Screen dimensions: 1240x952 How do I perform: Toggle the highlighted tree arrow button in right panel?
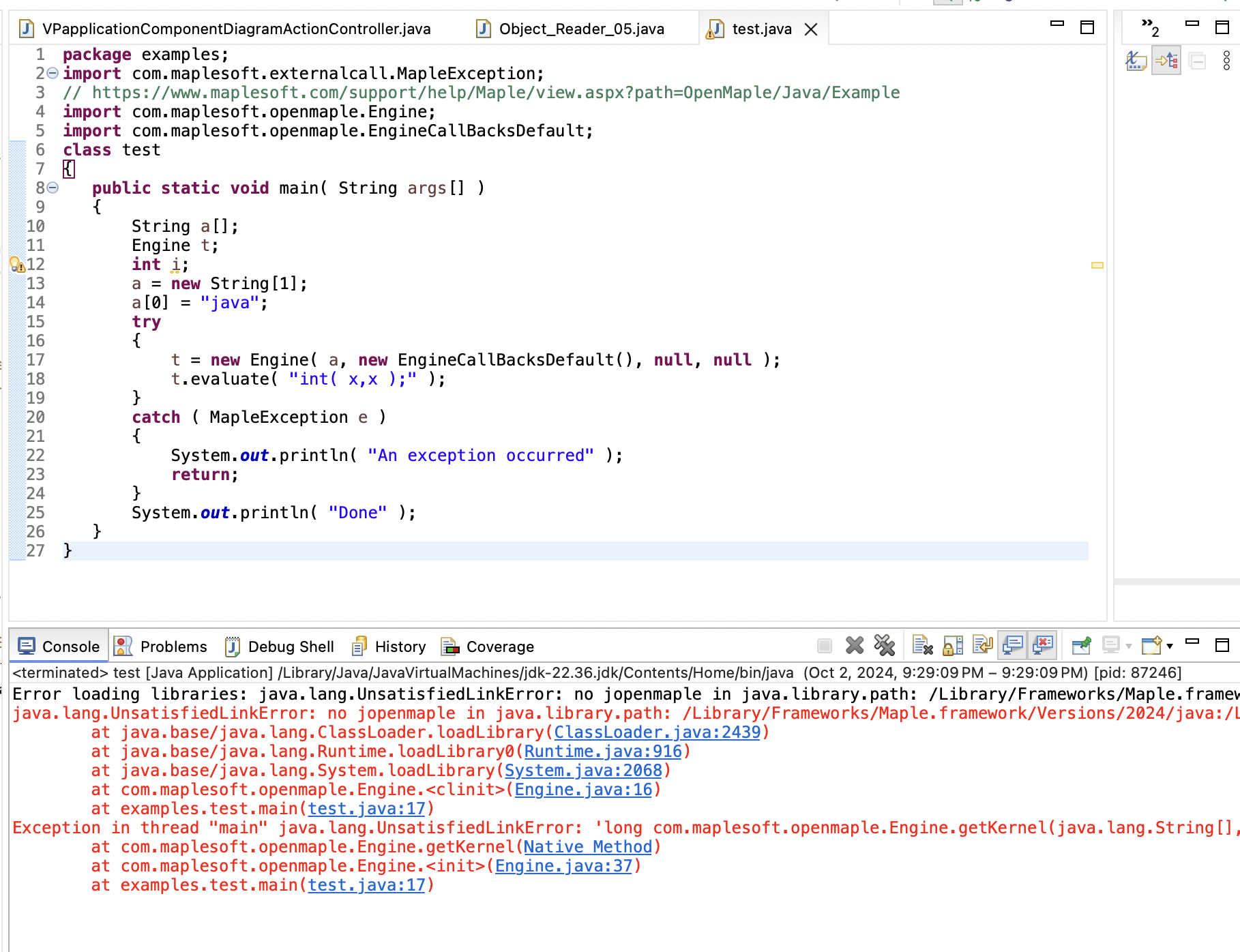click(1166, 61)
